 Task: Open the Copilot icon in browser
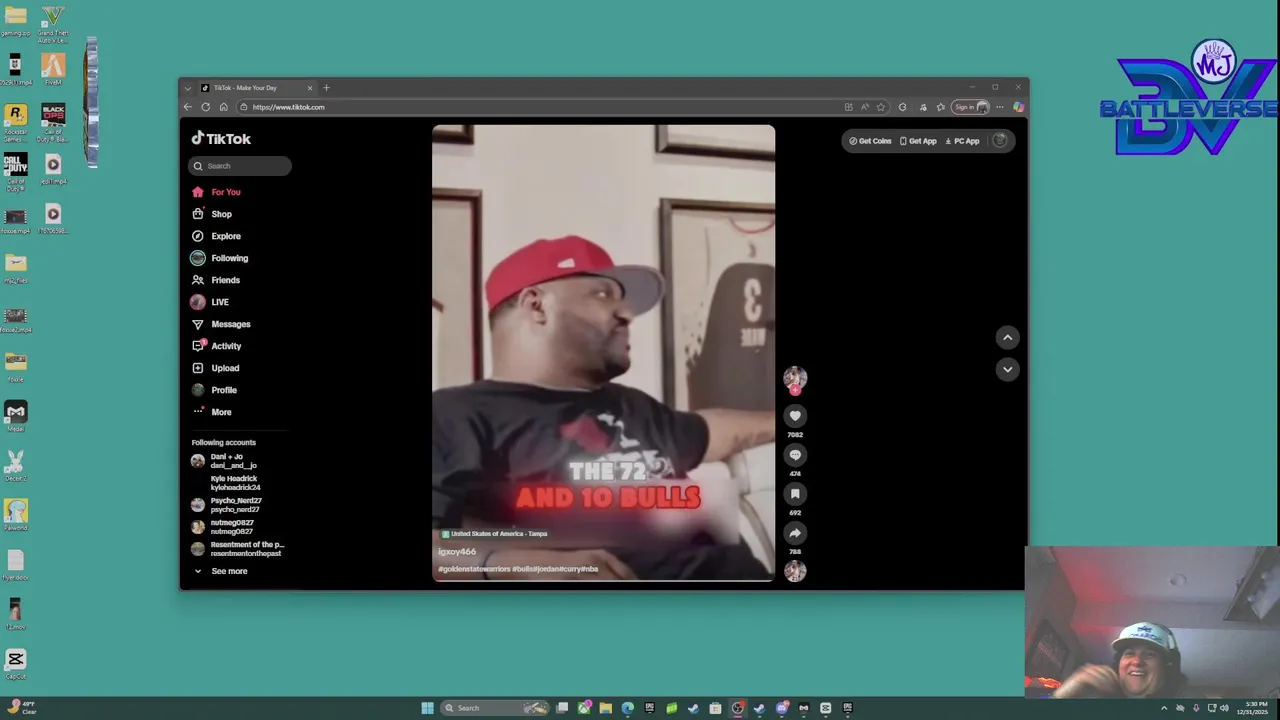tap(1018, 107)
